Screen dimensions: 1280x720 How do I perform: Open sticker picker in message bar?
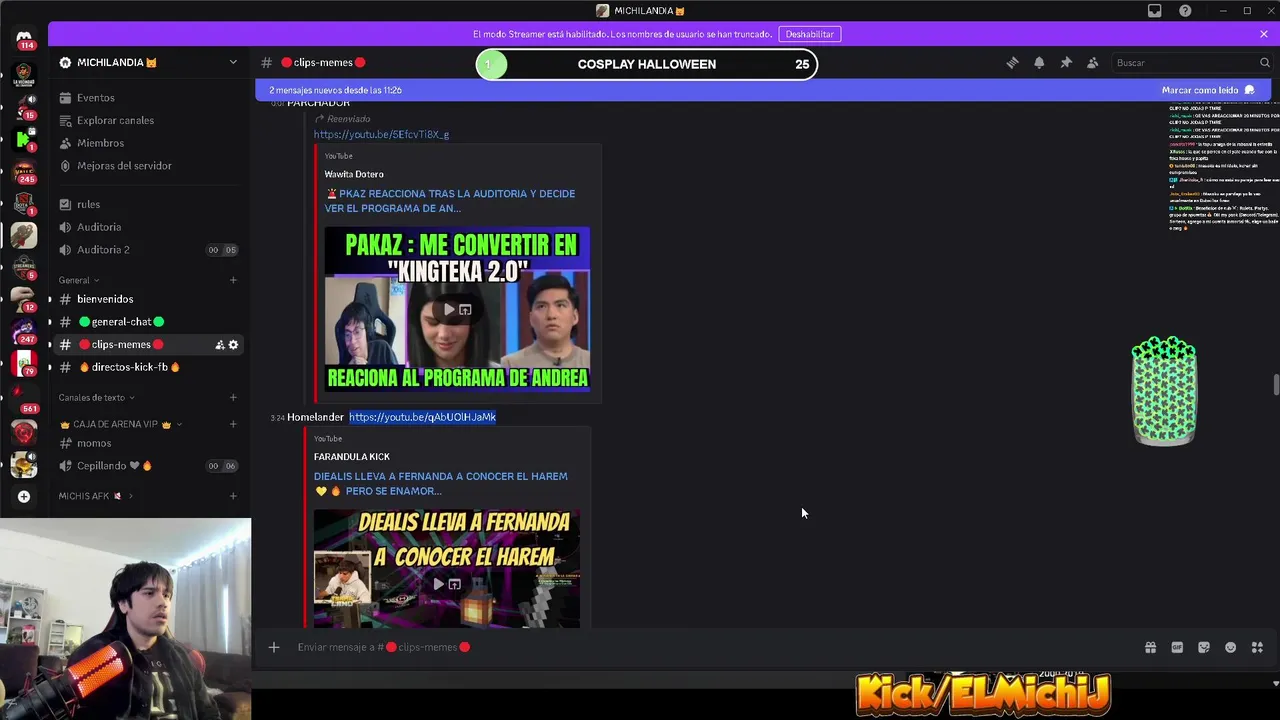click(x=1204, y=647)
